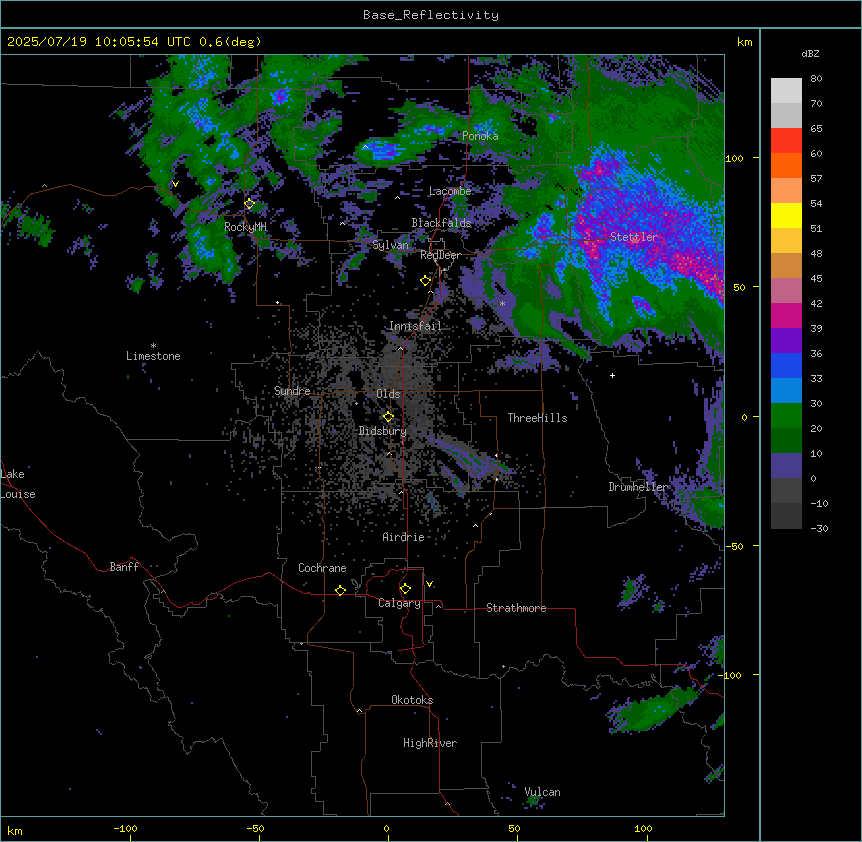Pick the light blue 30-33 dBZ swatch
Image resolution: width=862 pixels, height=842 pixels.
[x=786, y=391]
